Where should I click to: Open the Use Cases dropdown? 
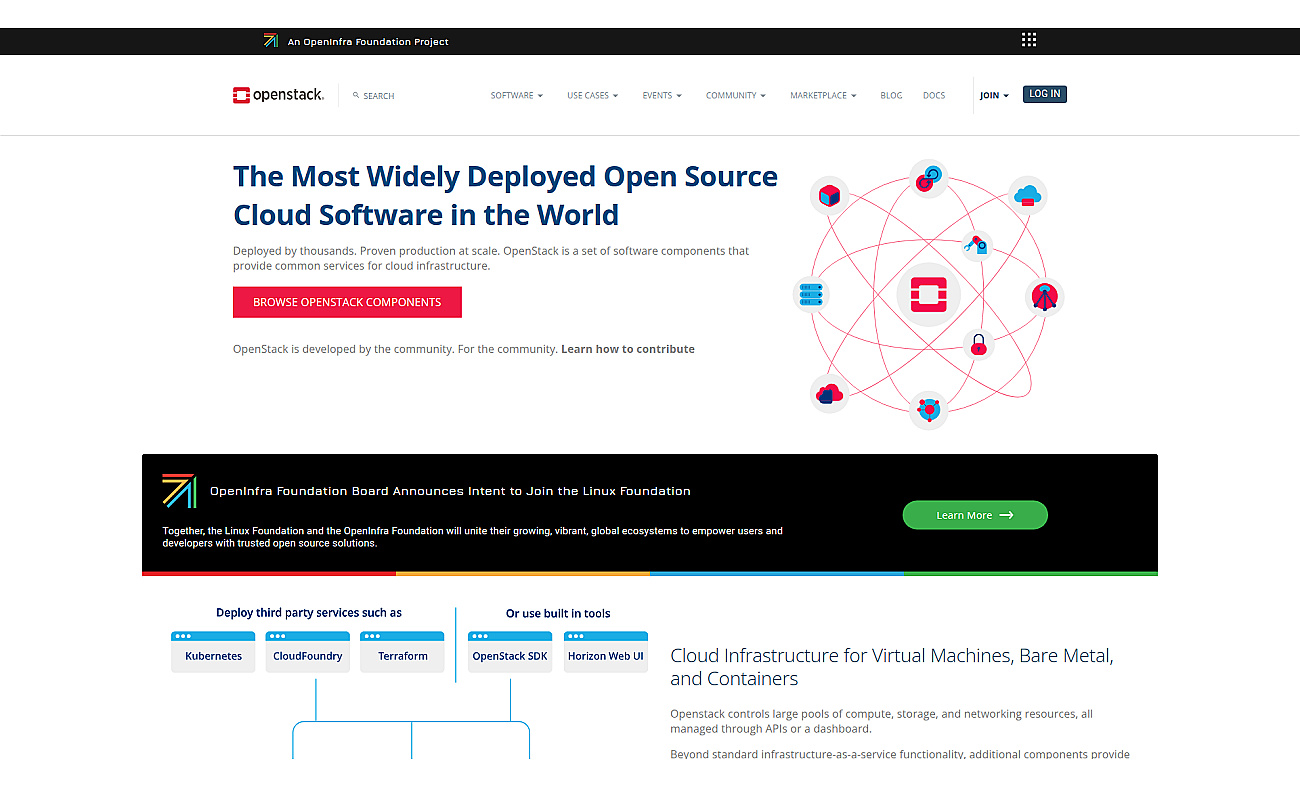point(592,96)
